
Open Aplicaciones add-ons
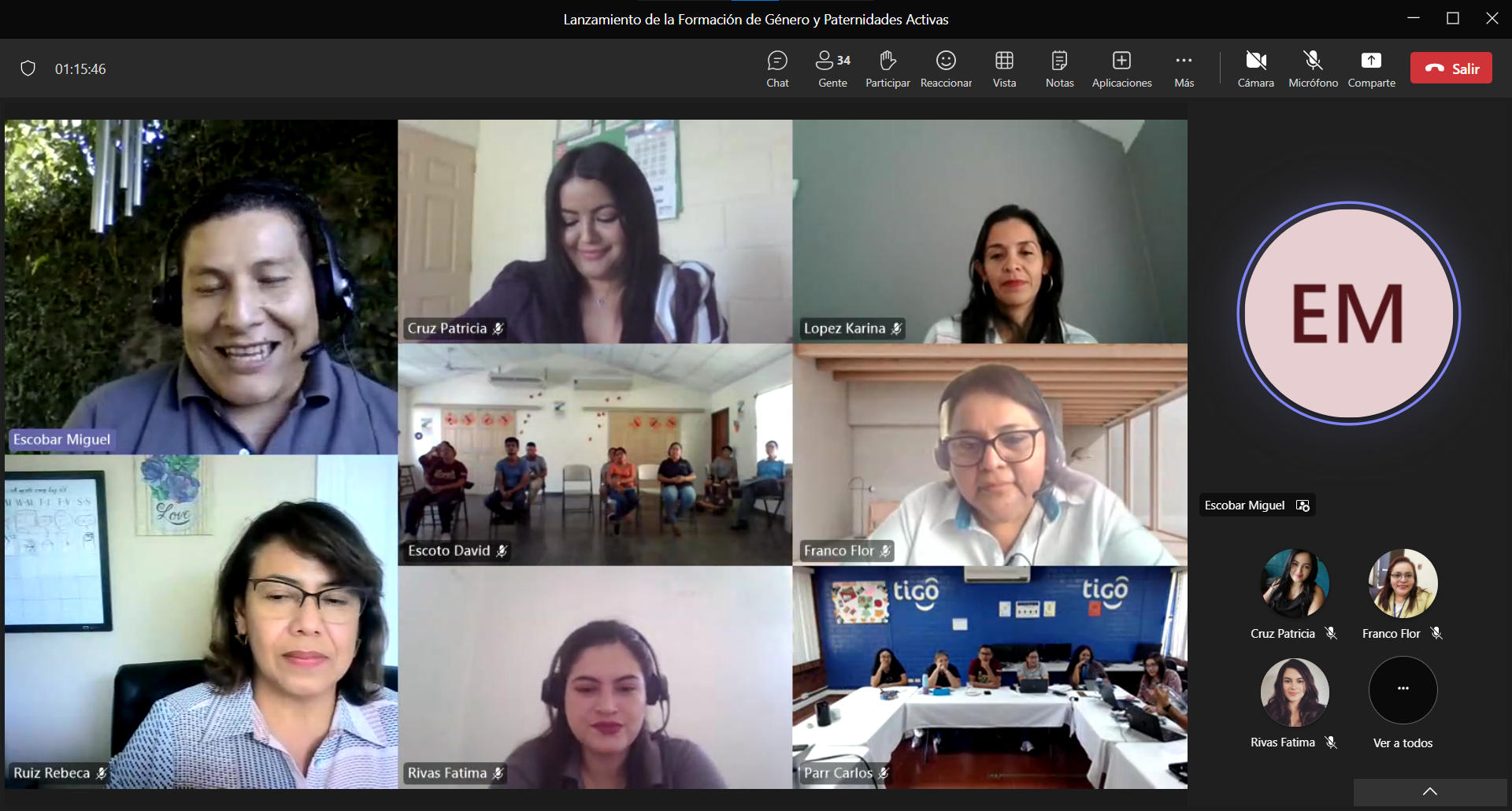pyautogui.click(x=1121, y=69)
